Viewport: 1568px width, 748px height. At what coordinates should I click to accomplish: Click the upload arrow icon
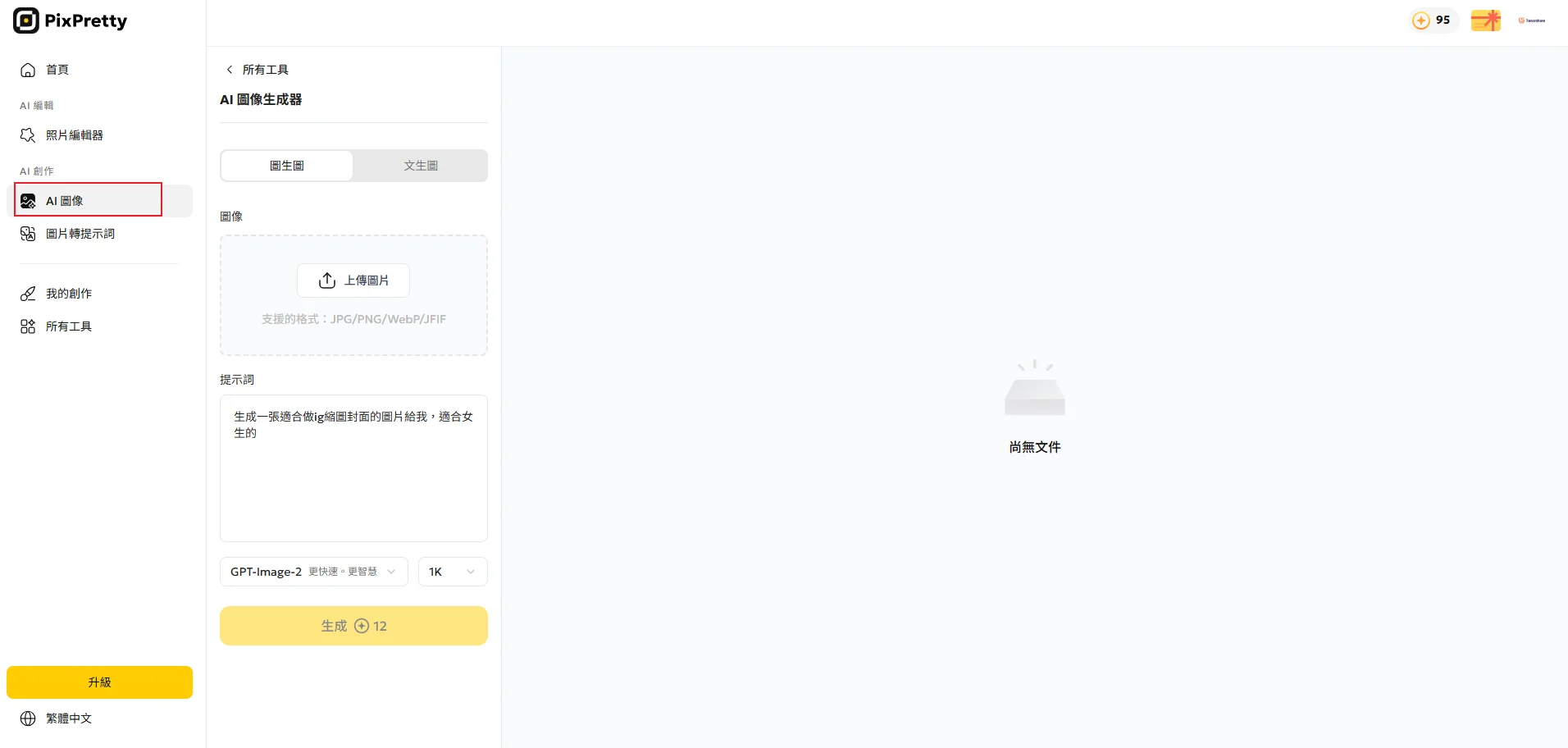(x=327, y=280)
